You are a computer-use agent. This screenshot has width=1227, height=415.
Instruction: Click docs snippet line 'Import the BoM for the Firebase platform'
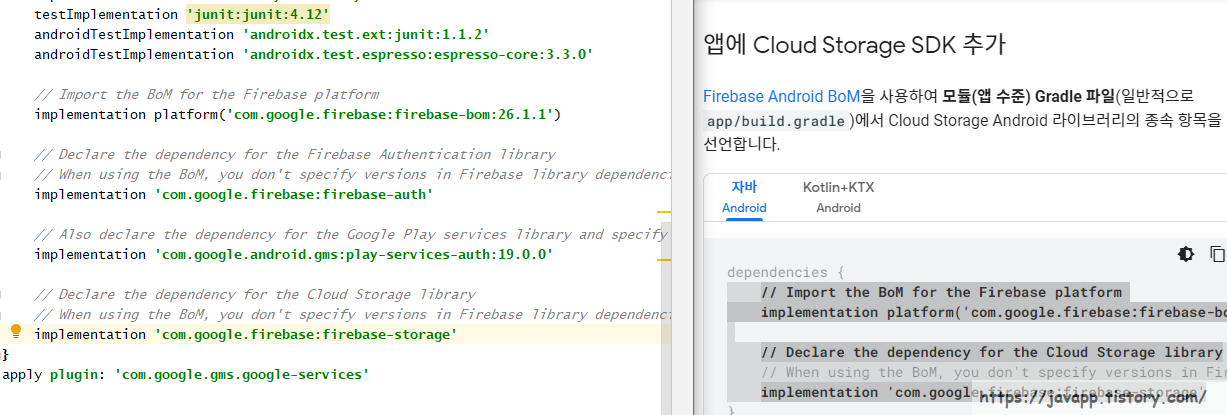[x=941, y=292]
